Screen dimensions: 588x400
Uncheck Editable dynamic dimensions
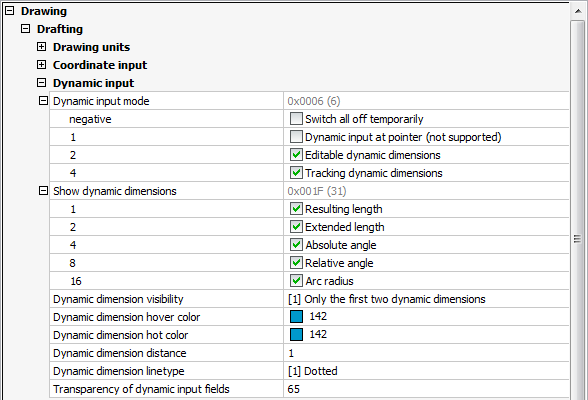[x=296, y=154]
